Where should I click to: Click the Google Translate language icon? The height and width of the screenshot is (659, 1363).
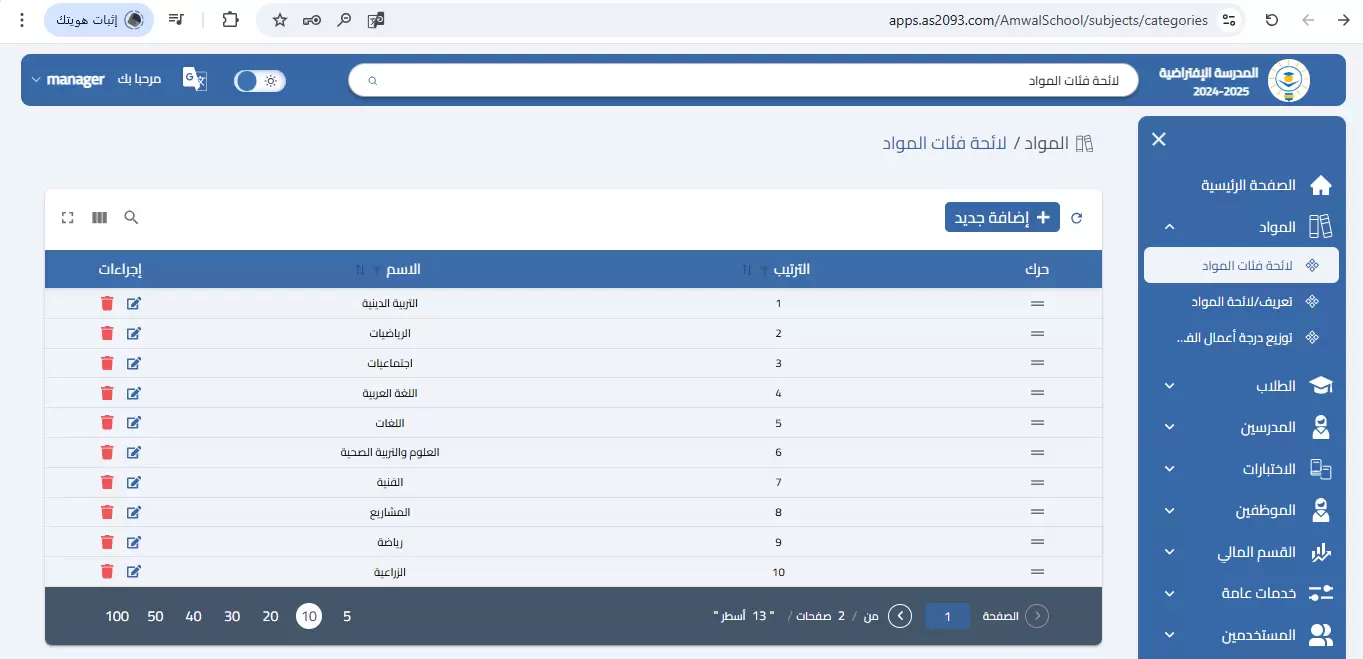coord(194,80)
